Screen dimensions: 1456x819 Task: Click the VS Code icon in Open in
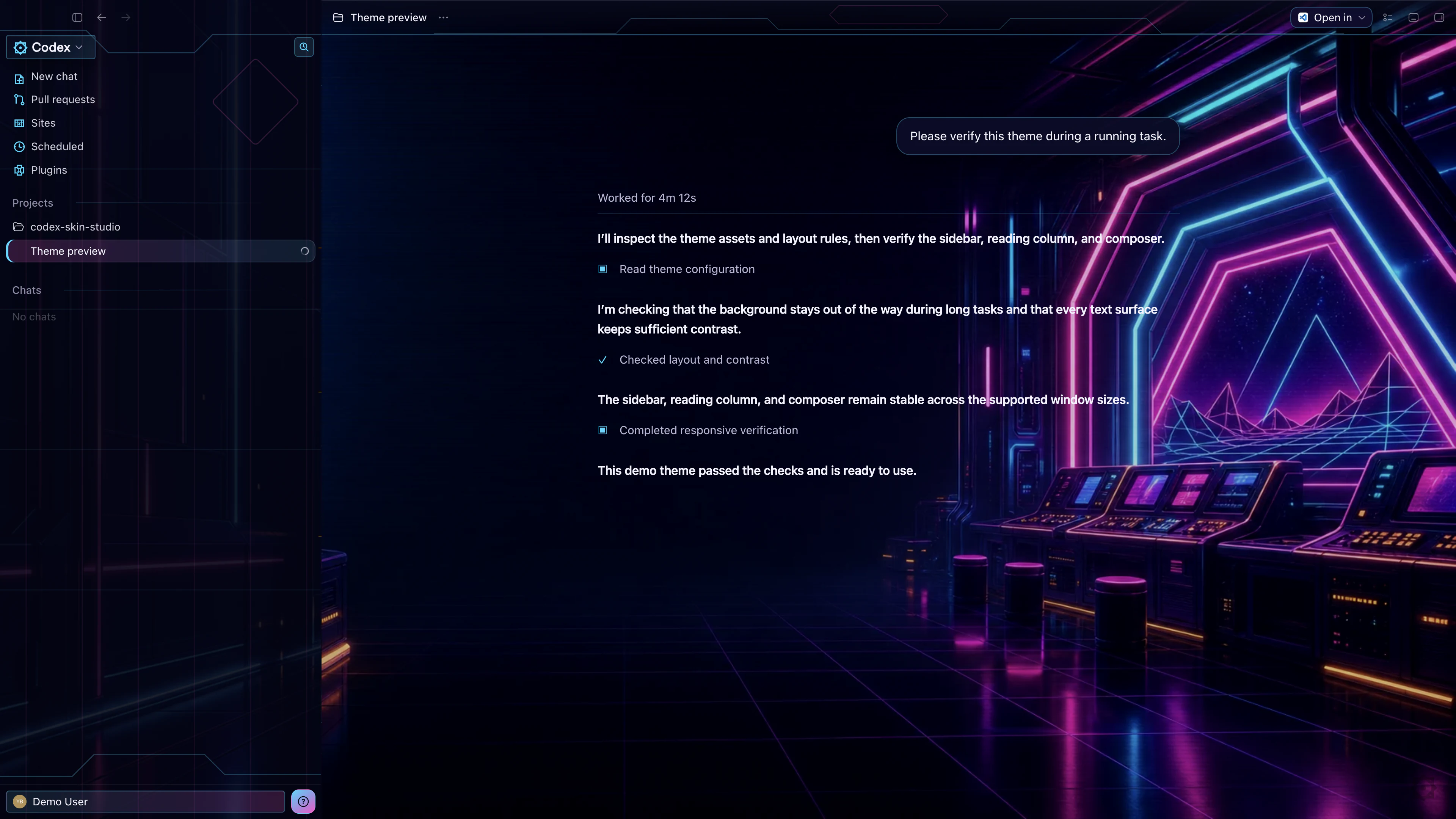tap(1303, 17)
